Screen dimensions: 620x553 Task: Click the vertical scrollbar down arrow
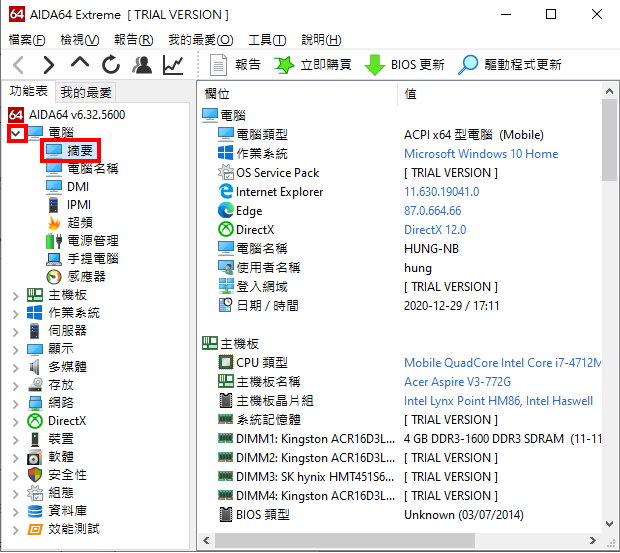click(609, 524)
